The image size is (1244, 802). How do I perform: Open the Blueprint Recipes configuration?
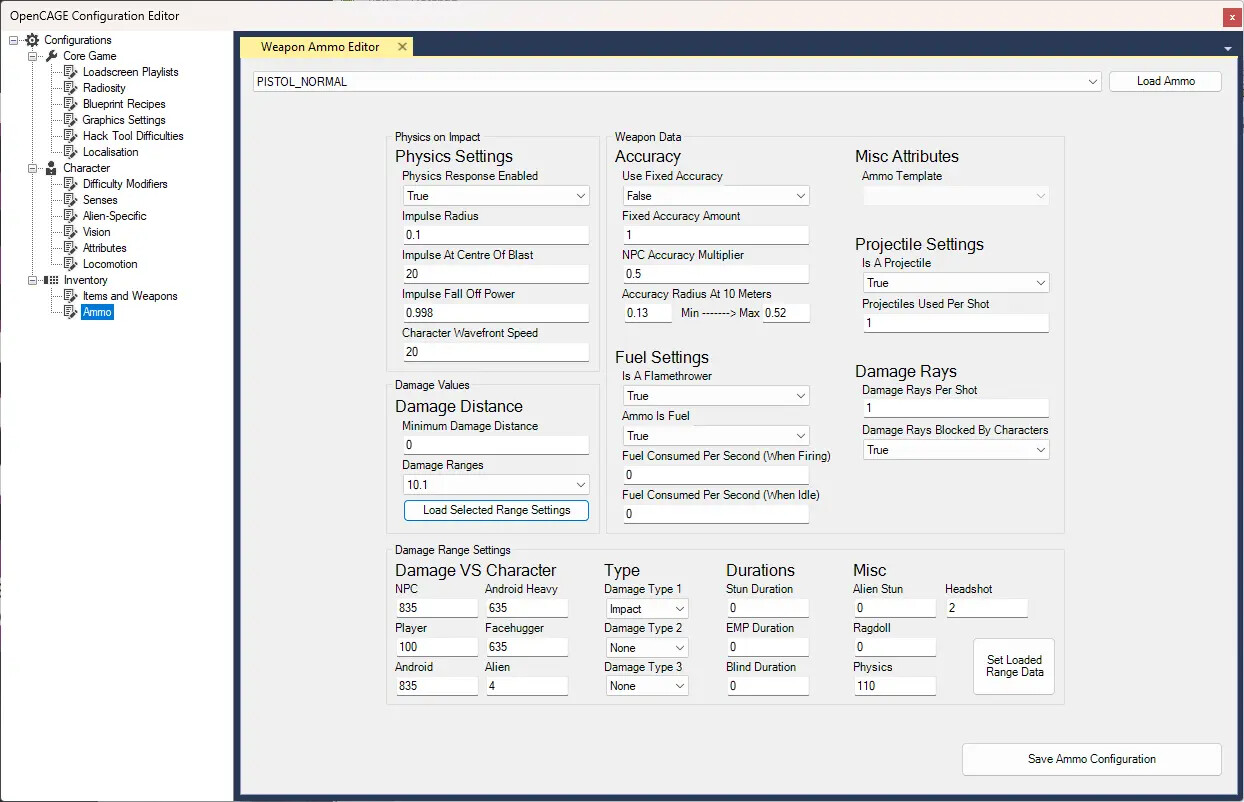[121, 103]
